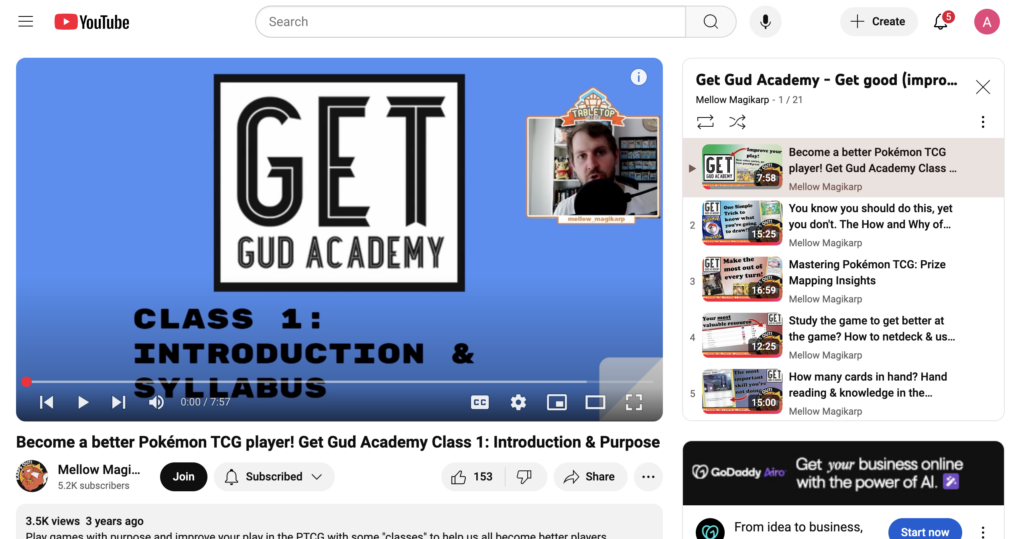Select playlist video Mastering Pokémon TCG: Prize Mapping
Viewport: 1024px width, 539px height.
tap(866, 273)
